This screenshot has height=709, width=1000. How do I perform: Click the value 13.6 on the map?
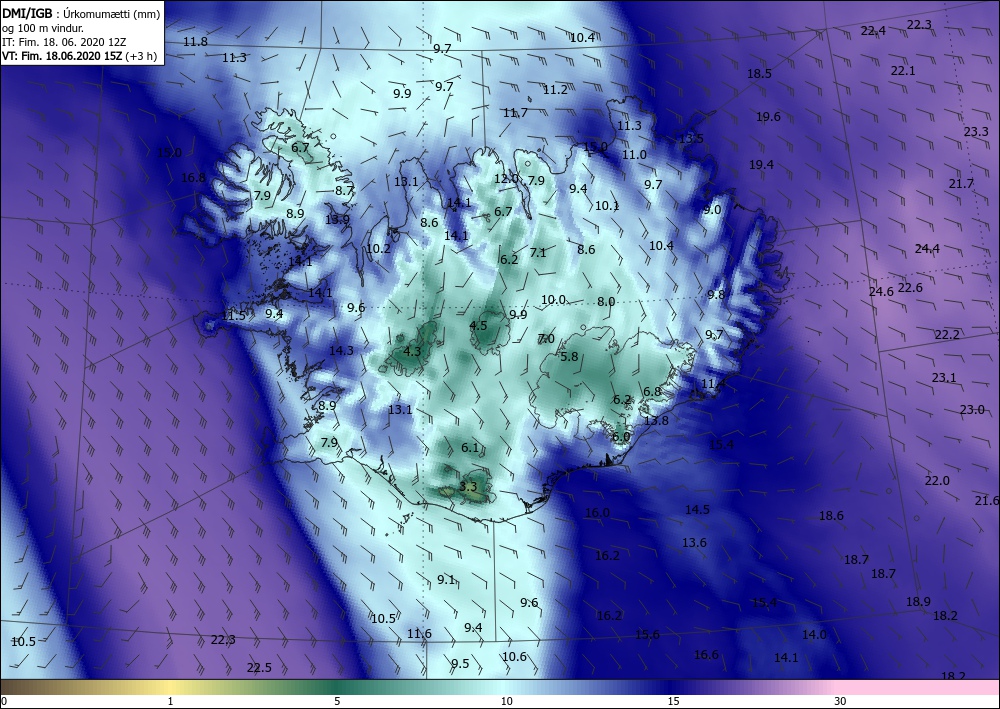[x=694, y=543]
